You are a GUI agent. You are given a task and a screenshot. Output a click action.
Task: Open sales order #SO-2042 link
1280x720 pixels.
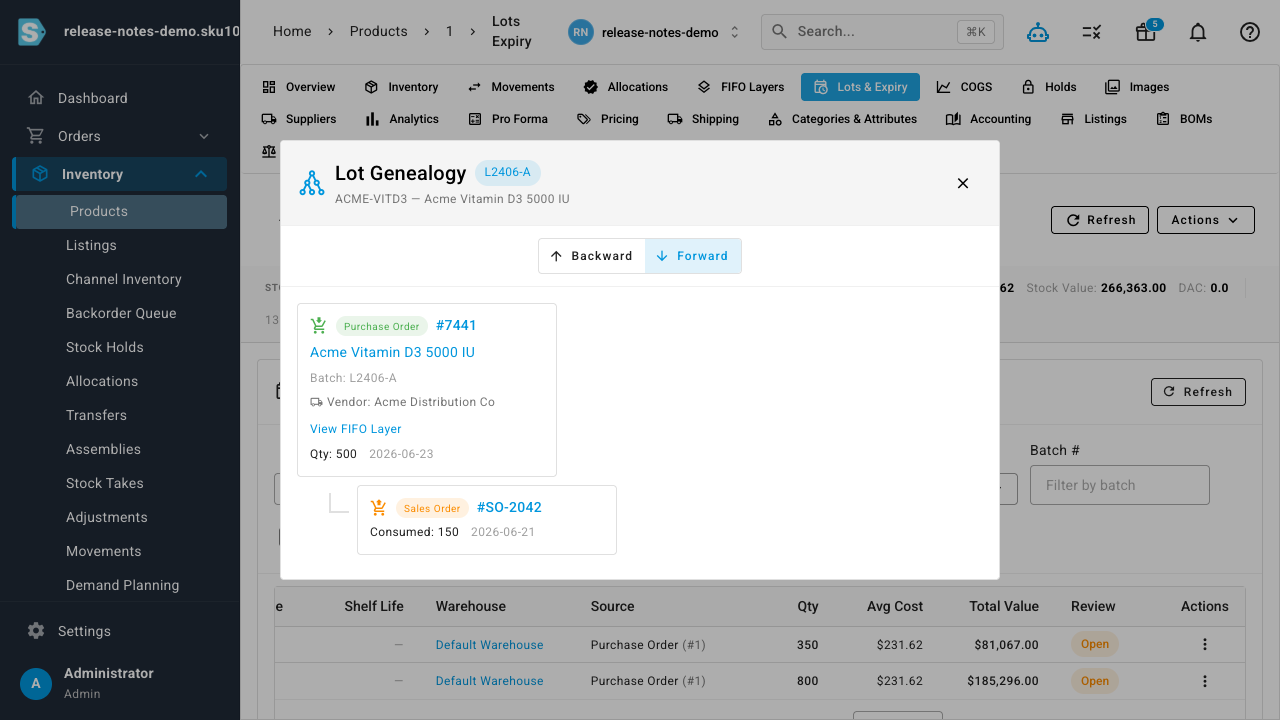(509, 508)
